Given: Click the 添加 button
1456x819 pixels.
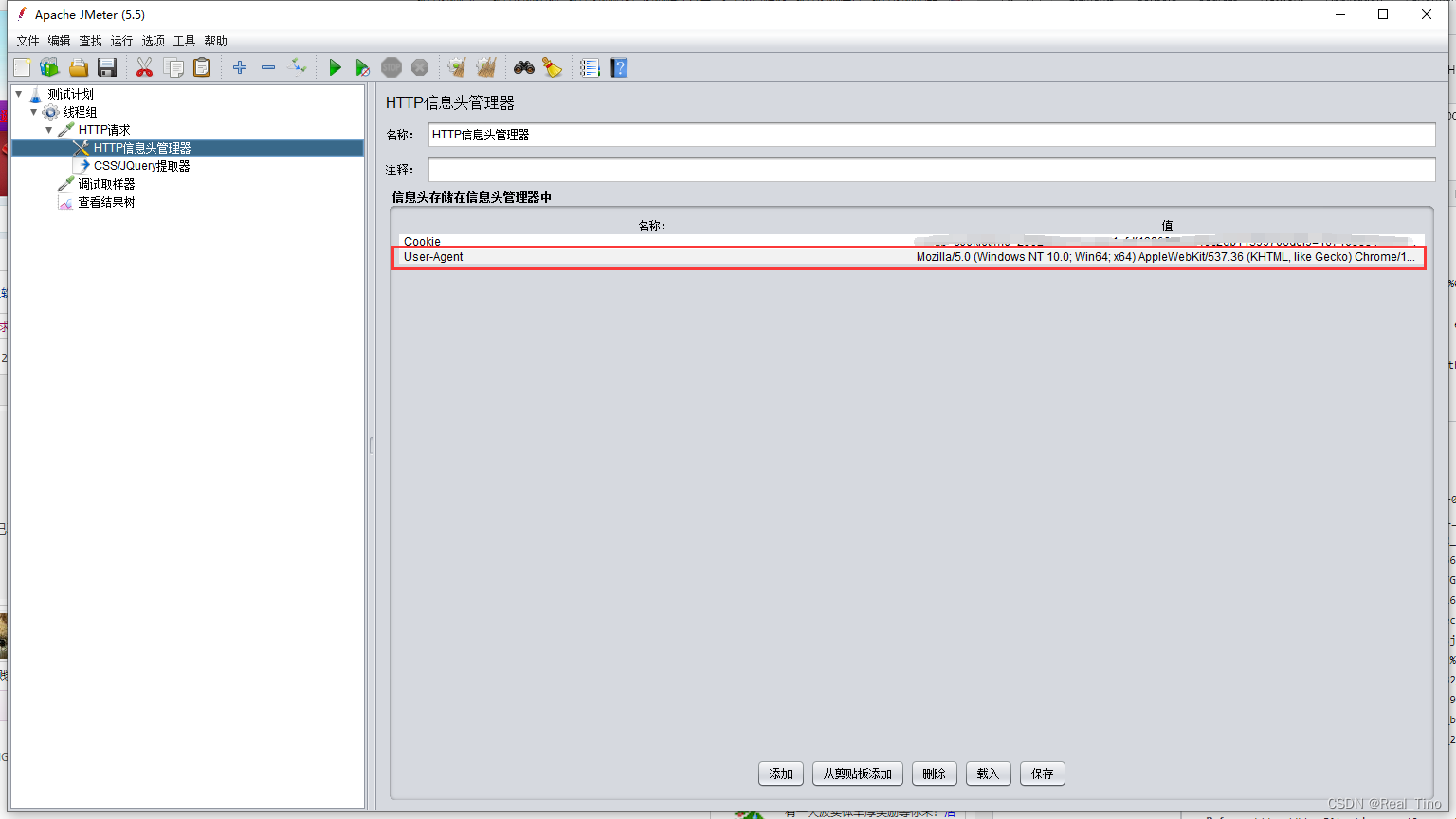Looking at the screenshot, I should coord(780,773).
